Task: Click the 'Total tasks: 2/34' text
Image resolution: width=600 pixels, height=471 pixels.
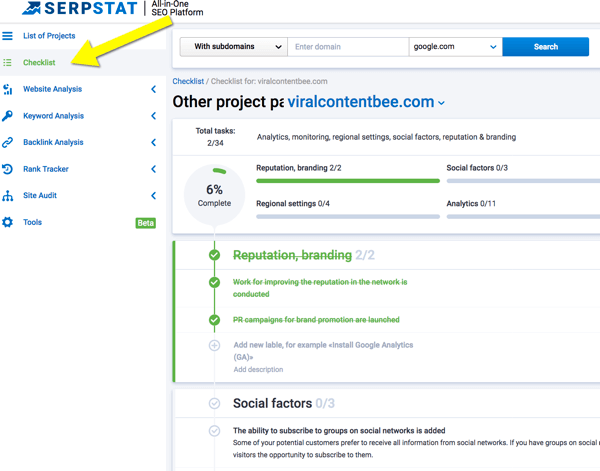Action: pyautogui.click(x=215, y=137)
